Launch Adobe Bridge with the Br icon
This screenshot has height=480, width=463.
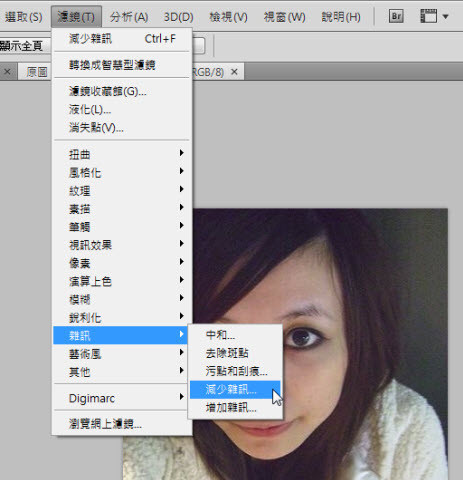(x=396, y=16)
